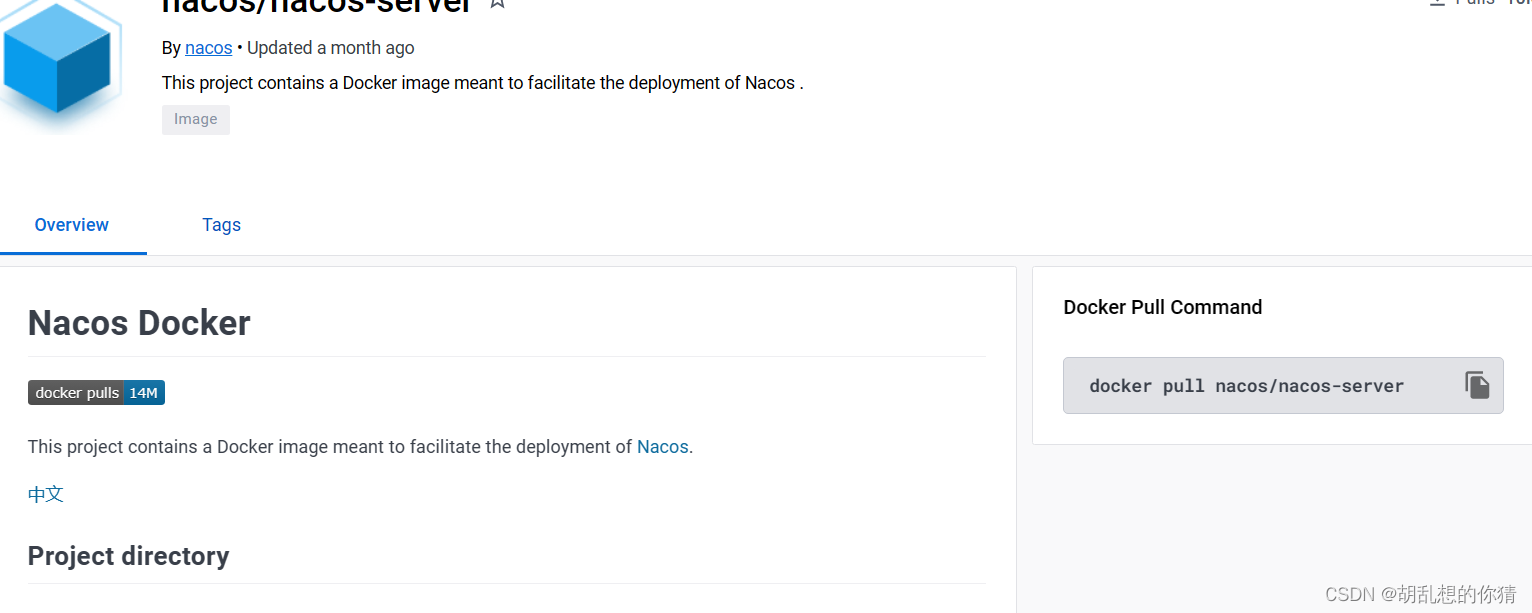Select the docker pull nacos/nacos-server command text
The image size is (1532, 613).
point(1246,385)
